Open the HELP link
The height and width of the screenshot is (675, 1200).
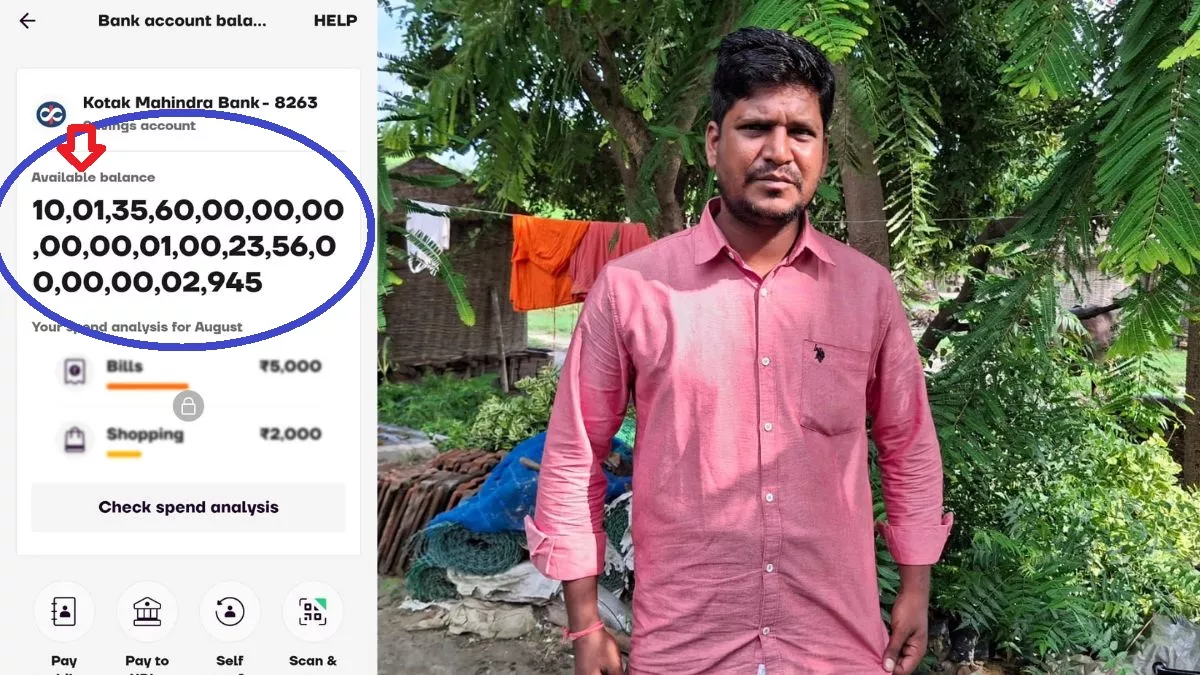(335, 21)
